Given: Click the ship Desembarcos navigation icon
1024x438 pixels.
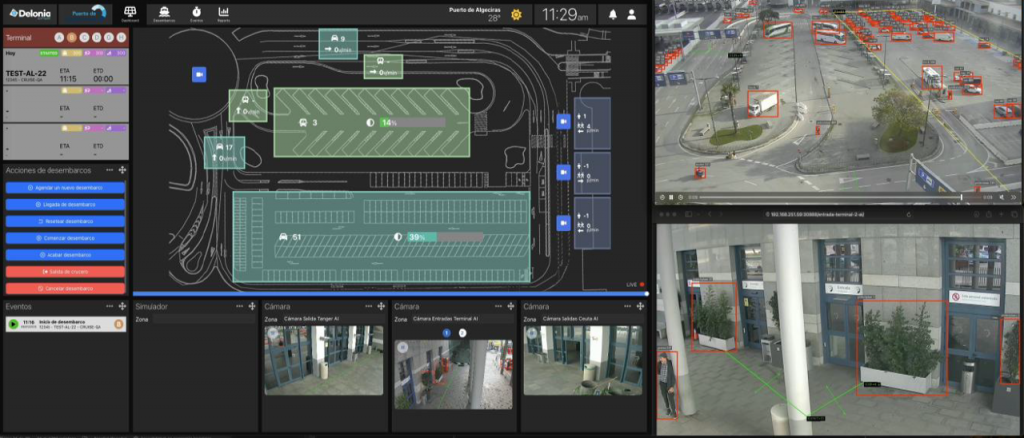Looking at the screenshot, I should coord(163,13).
